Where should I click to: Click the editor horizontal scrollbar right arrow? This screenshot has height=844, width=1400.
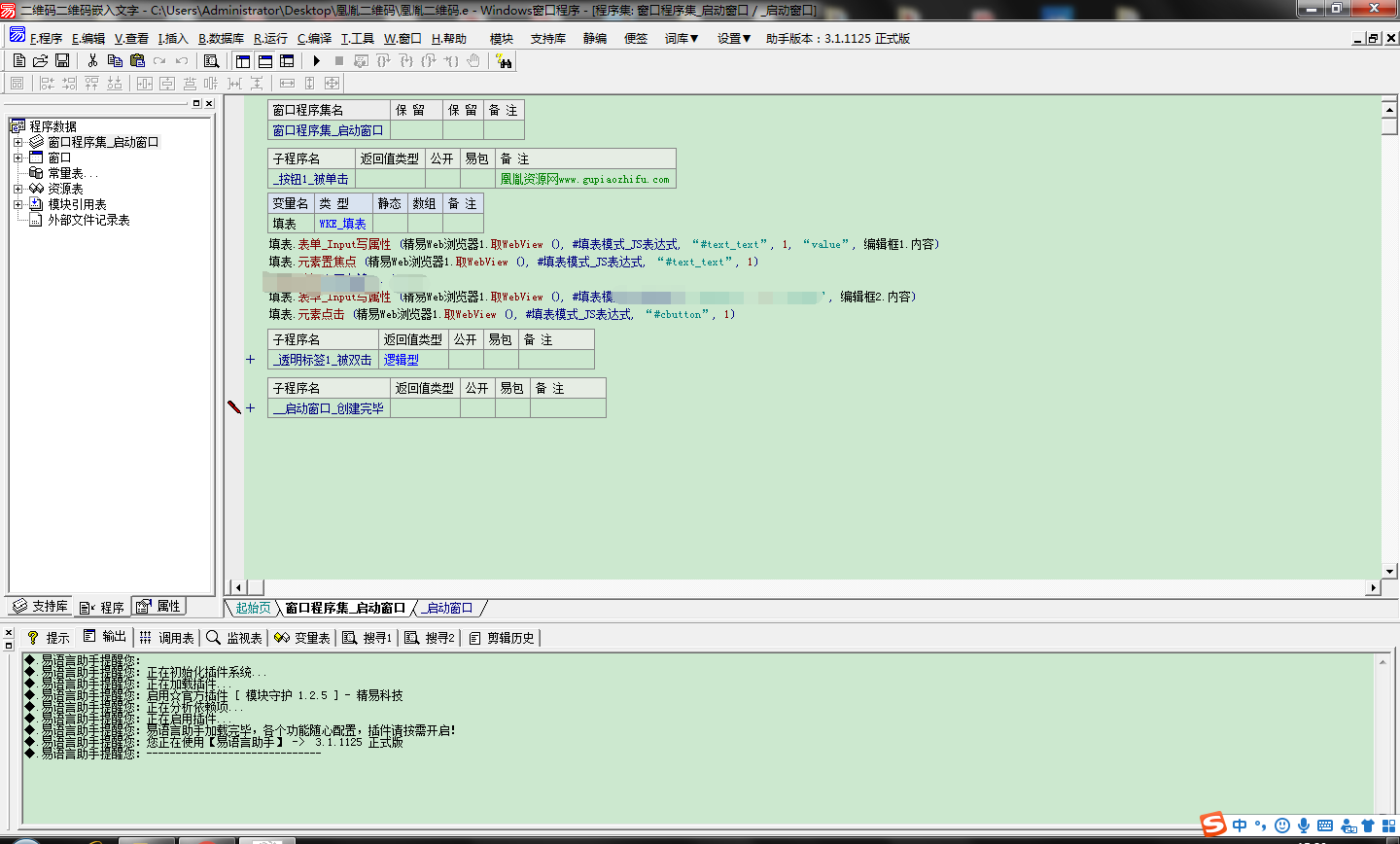pyautogui.click(x=1373, y=587)
